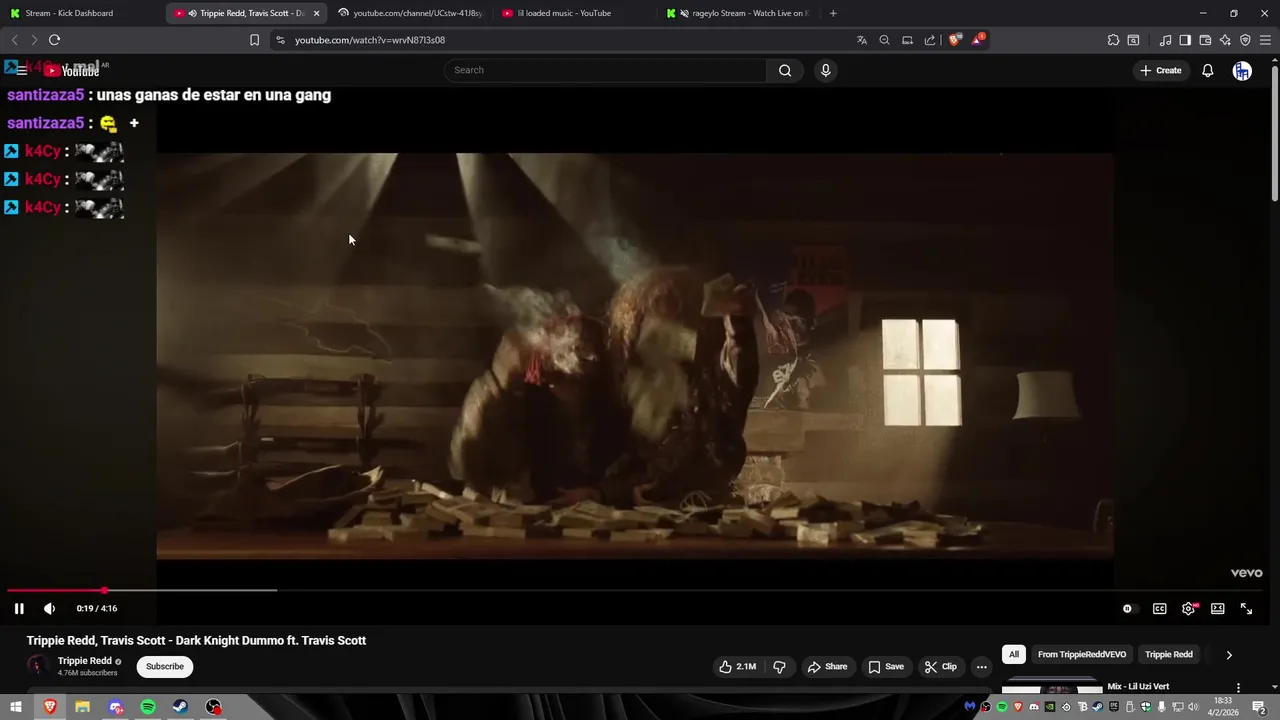
Task: Open the YouTube account avatar menu
Action: click(1242, 70)
